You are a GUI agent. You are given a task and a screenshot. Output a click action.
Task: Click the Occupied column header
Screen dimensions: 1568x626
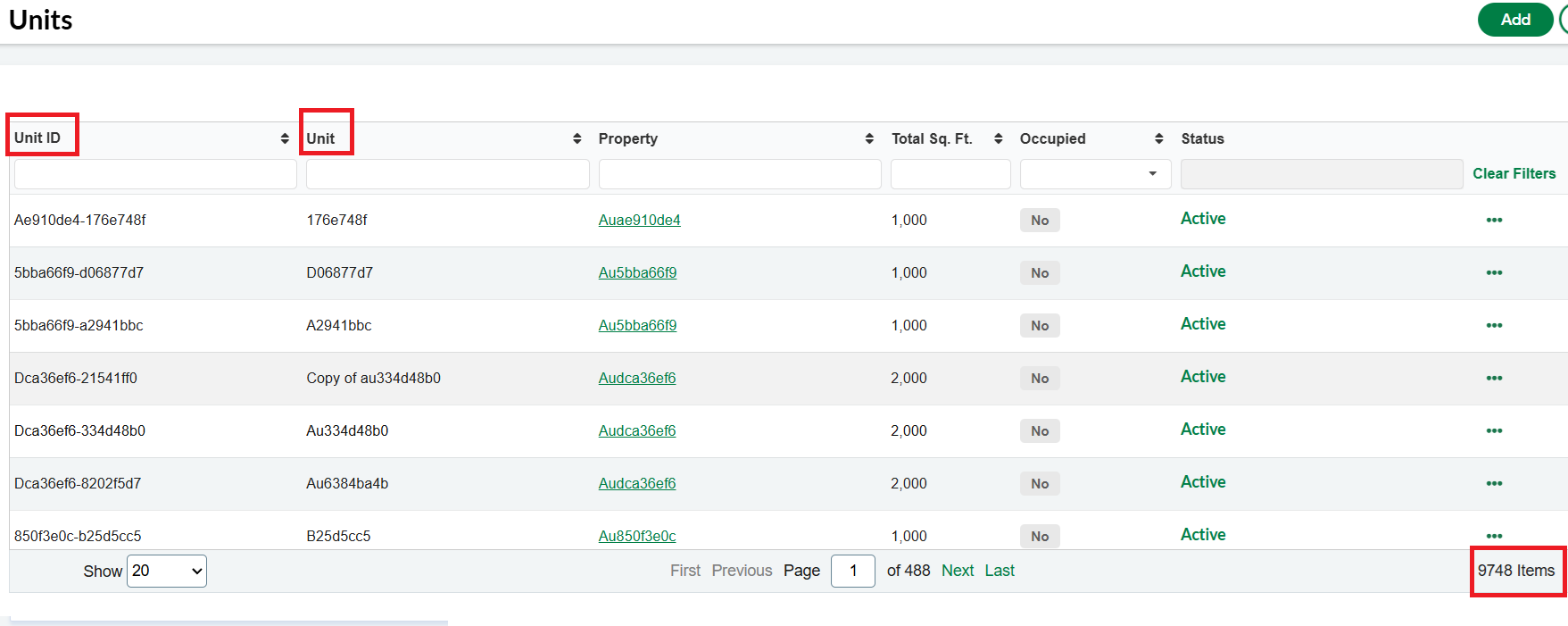point(1053,138)
